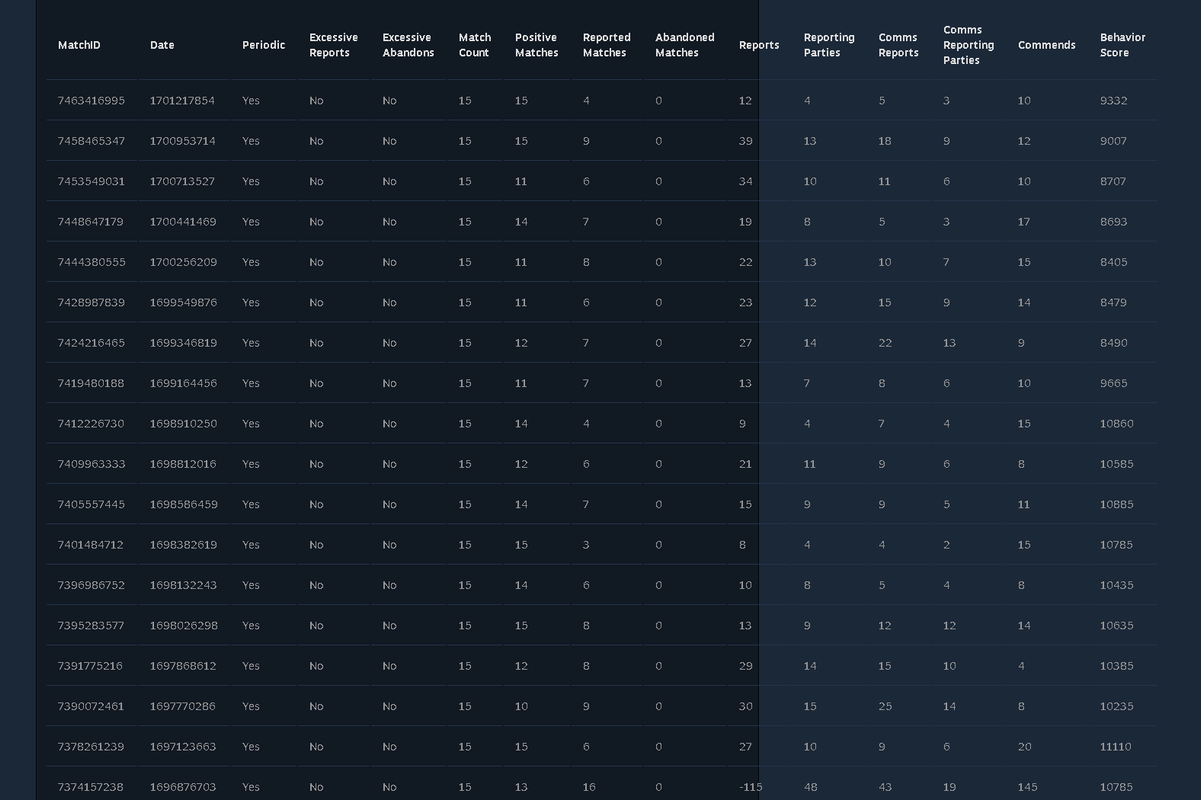Select match ID 7412226730

click(91, 424)
